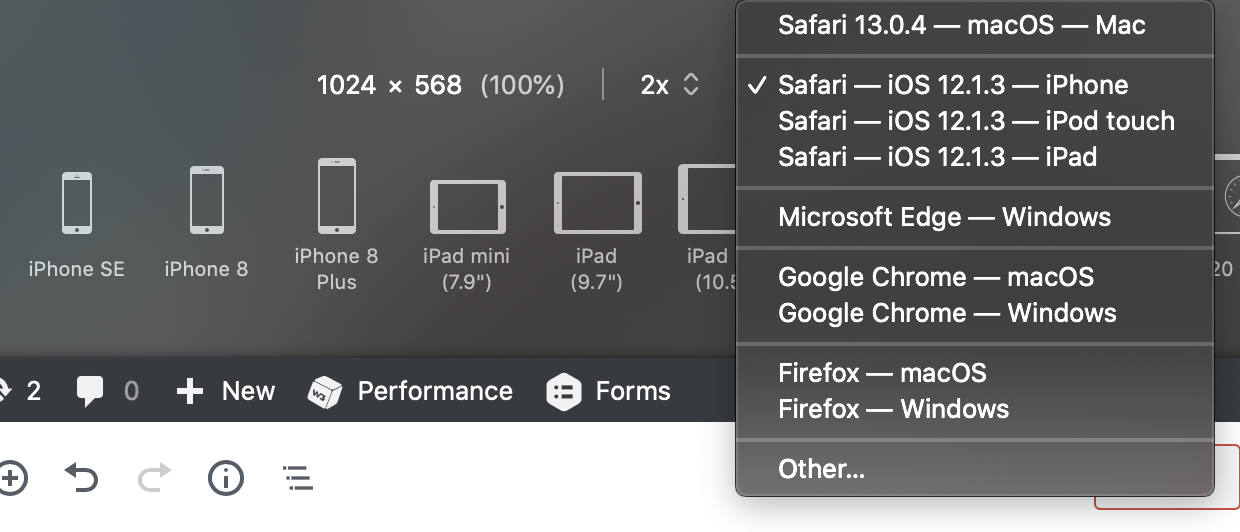The height and width of the screenshot is (532, 1240).
Task: Click the add block plus icon
Action: coord(10,478)
